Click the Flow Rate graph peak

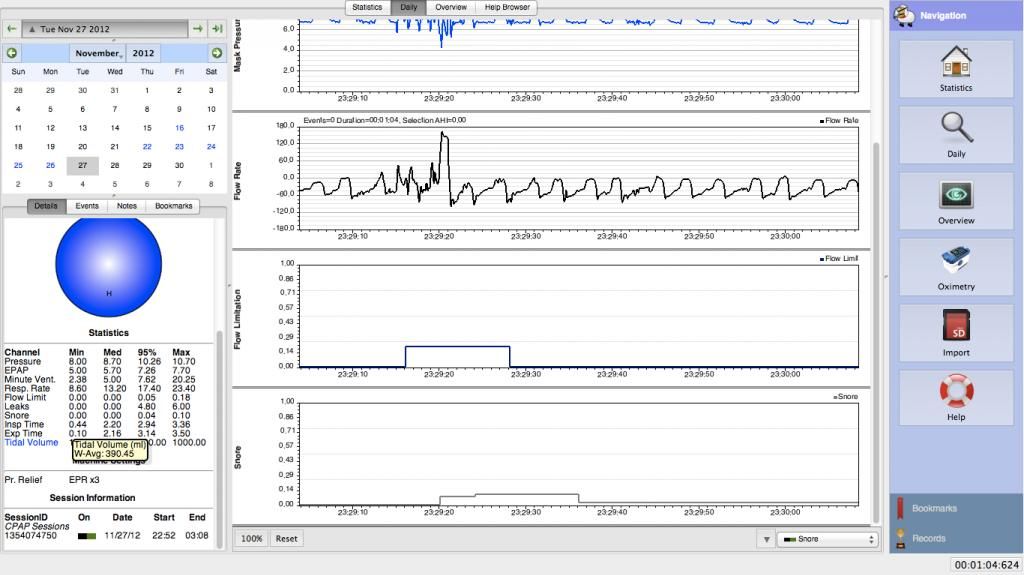pyautogui.click(x=443, y=135)
